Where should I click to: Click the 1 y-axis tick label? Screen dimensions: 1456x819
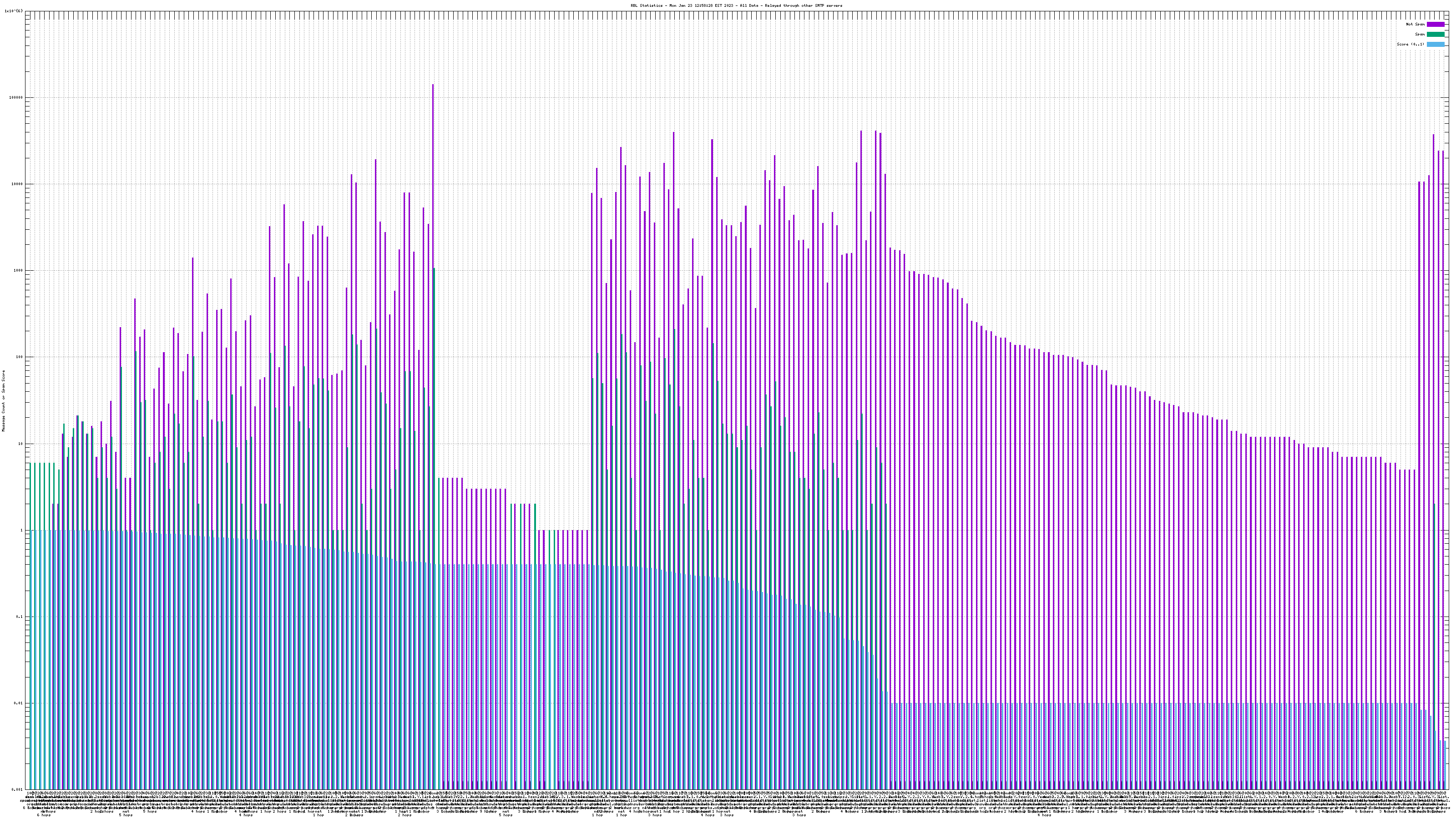(22, 530)
